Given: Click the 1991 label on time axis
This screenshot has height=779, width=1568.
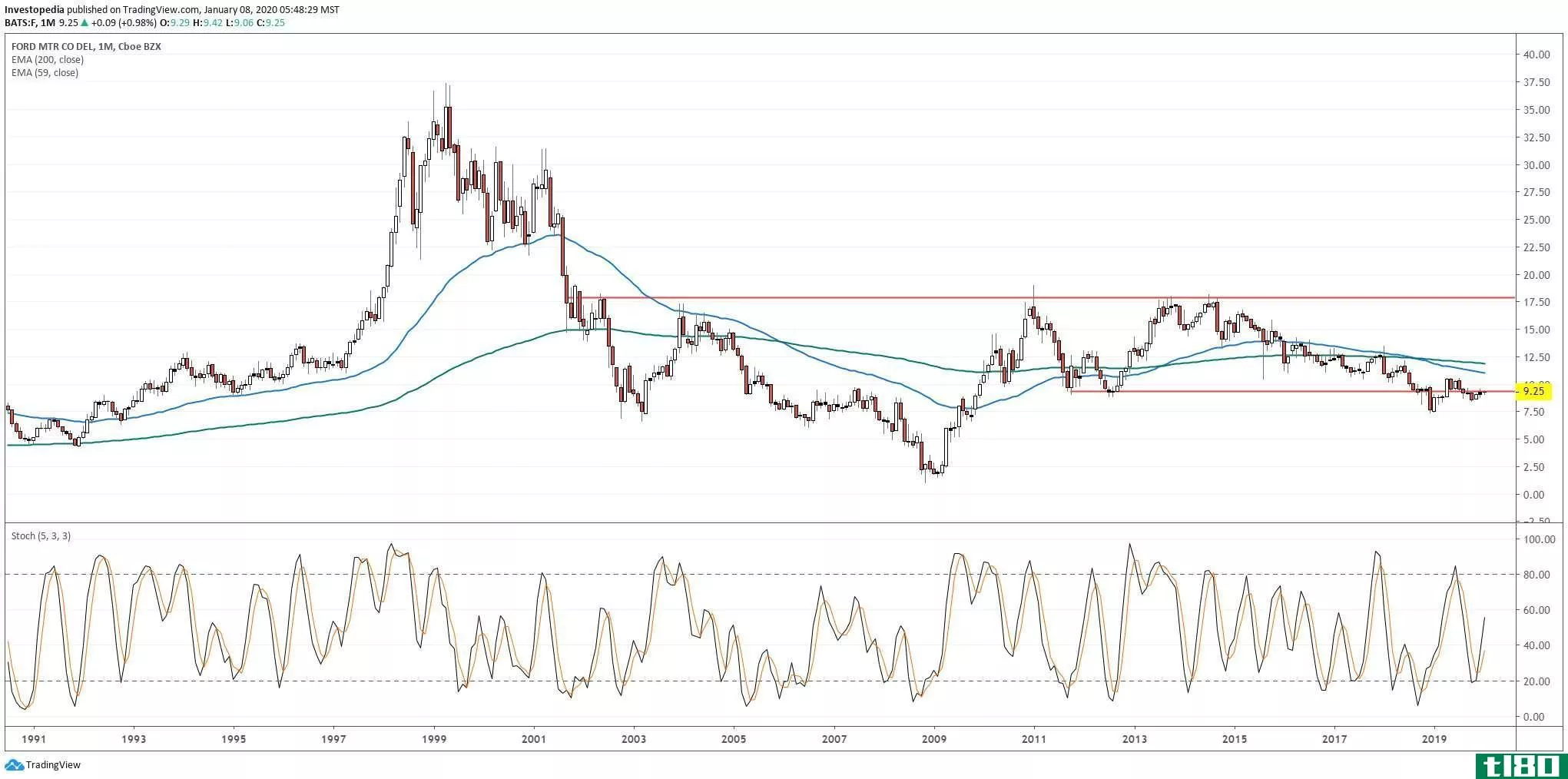Looking at the screenshot, I should (33, 739).
